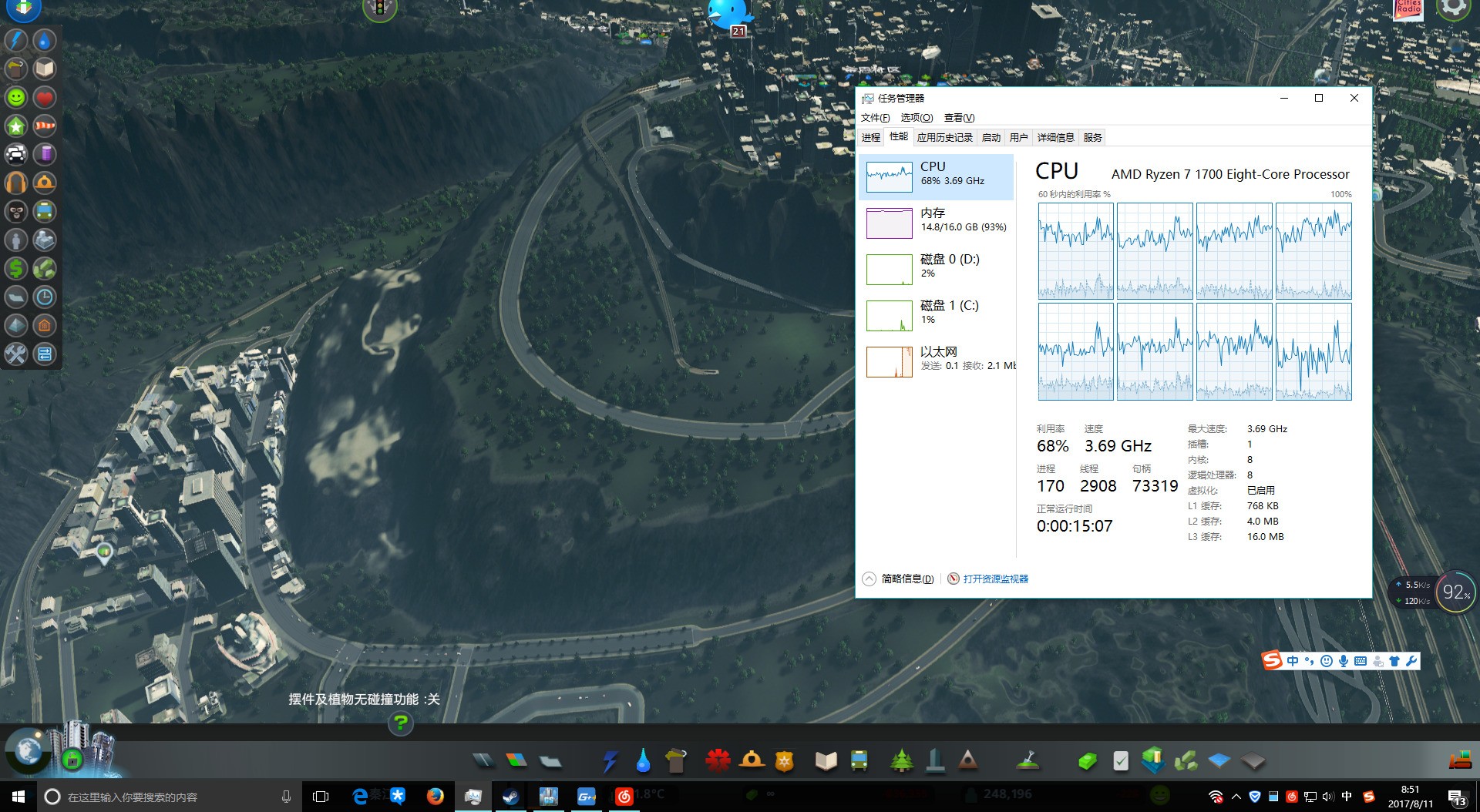Switch to the 服务 tab
Viewport: 1480px width, 812px height.
[1092, 138]
